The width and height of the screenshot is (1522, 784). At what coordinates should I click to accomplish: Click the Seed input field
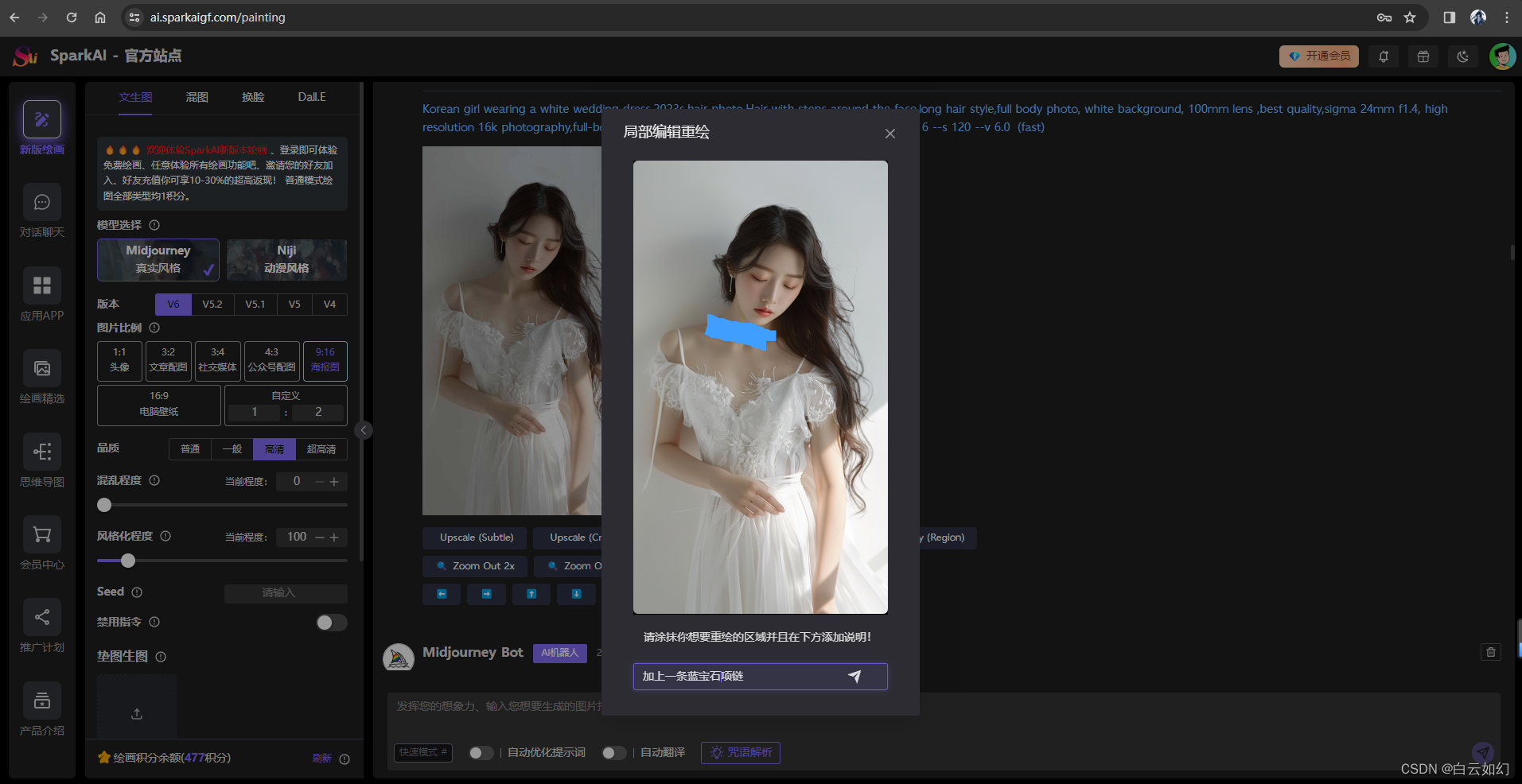click(286, 593)
